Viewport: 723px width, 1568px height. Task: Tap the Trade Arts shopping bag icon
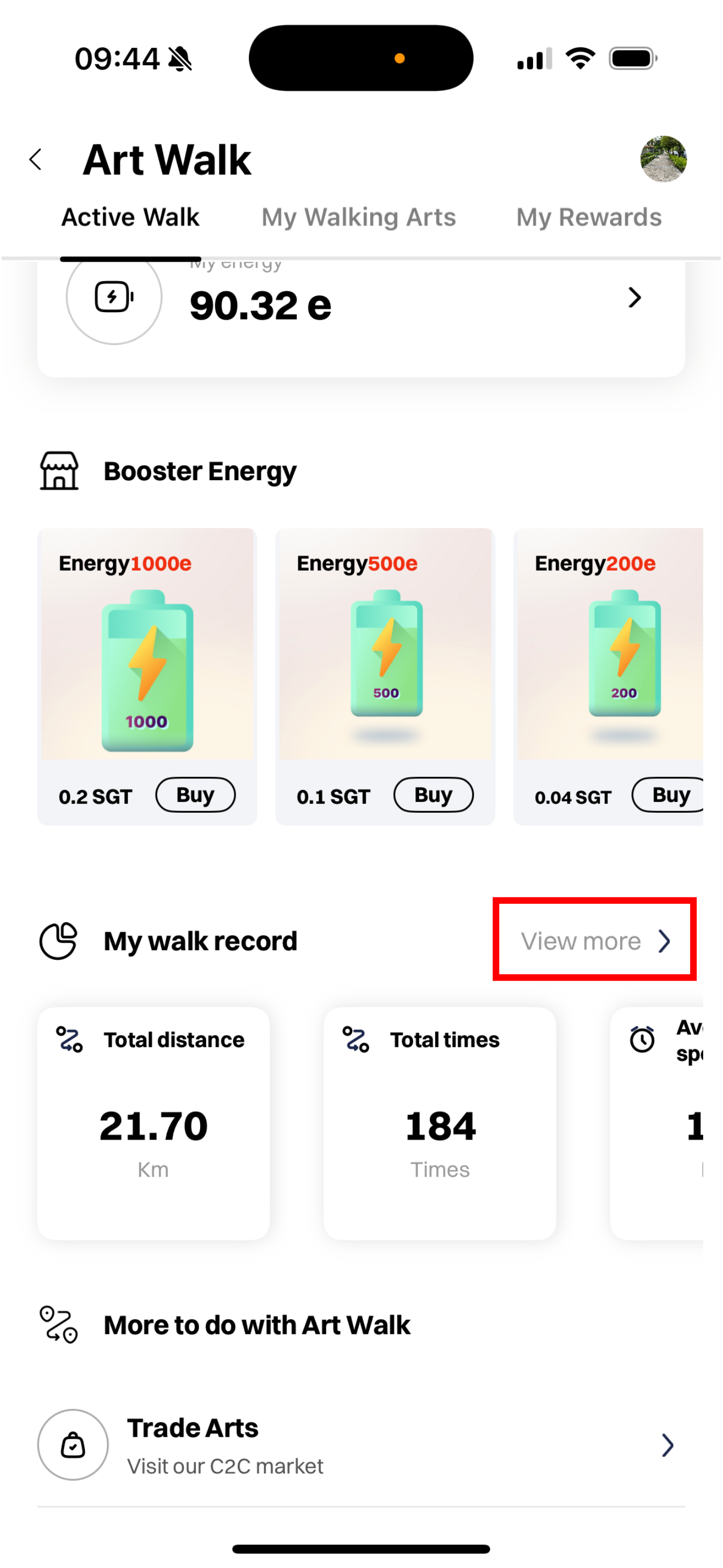(x=73, y=1444)
